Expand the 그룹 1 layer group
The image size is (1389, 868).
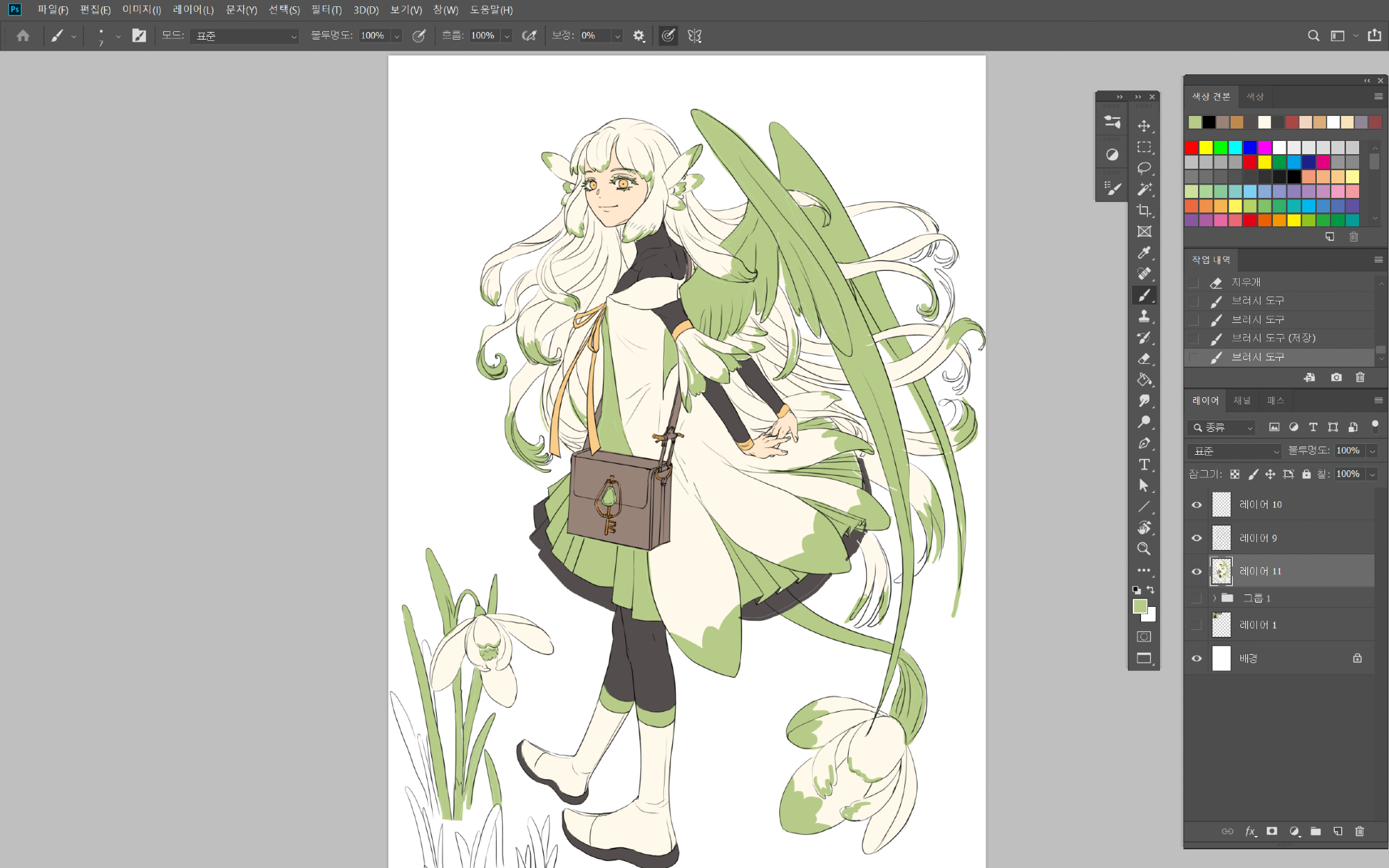[1215, 598]
